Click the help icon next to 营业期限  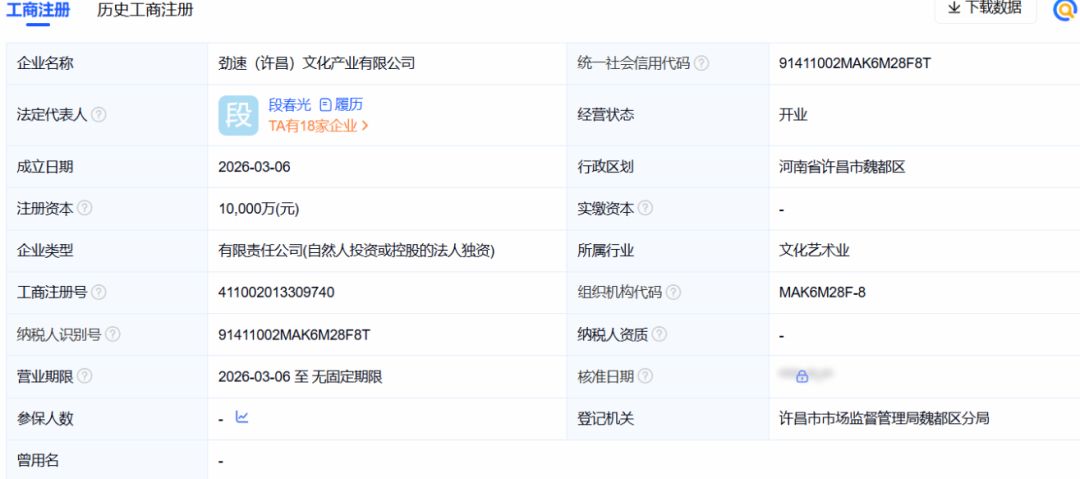tap(84, 376)
